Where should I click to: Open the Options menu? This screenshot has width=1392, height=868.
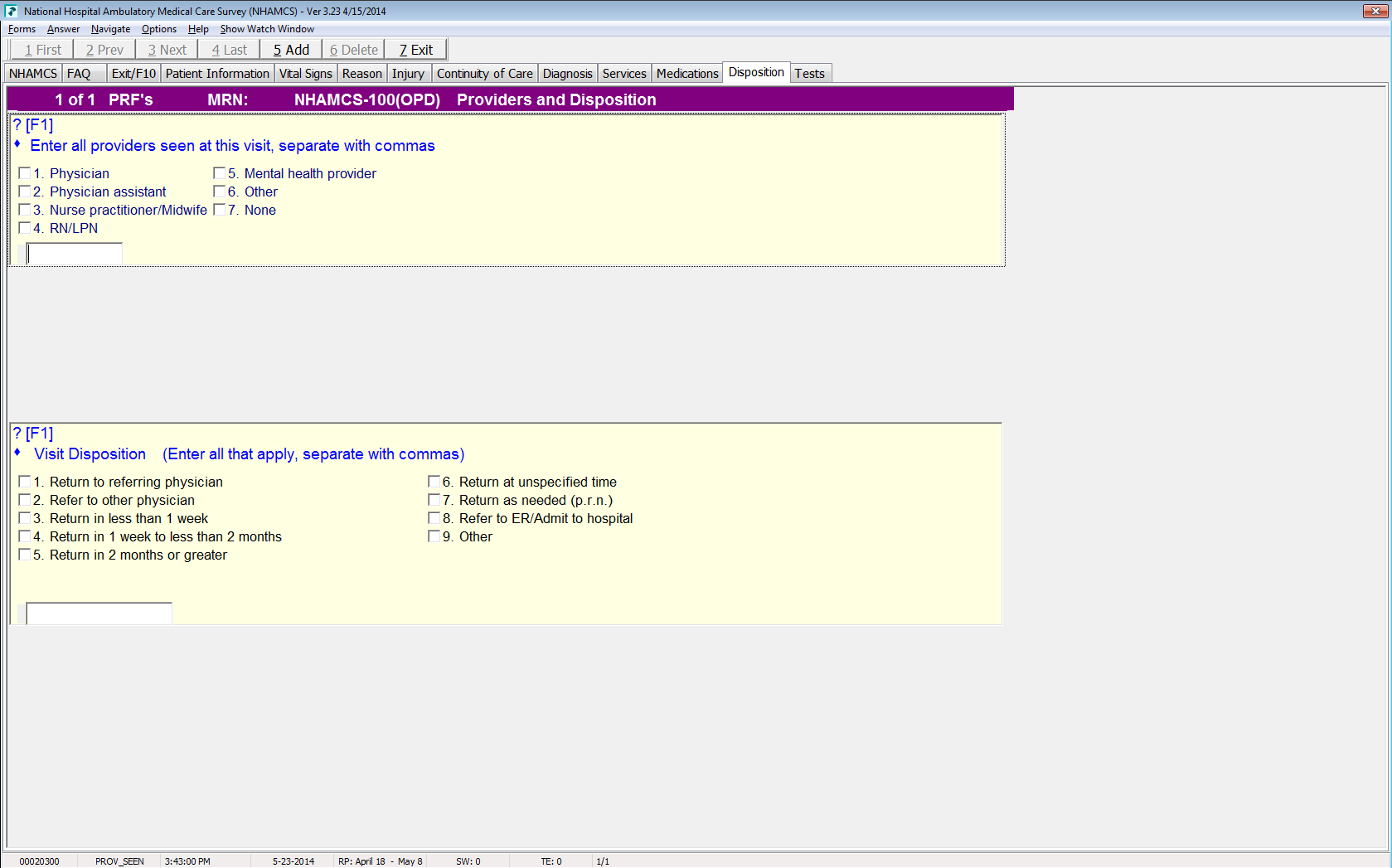[x=159, y=29]
